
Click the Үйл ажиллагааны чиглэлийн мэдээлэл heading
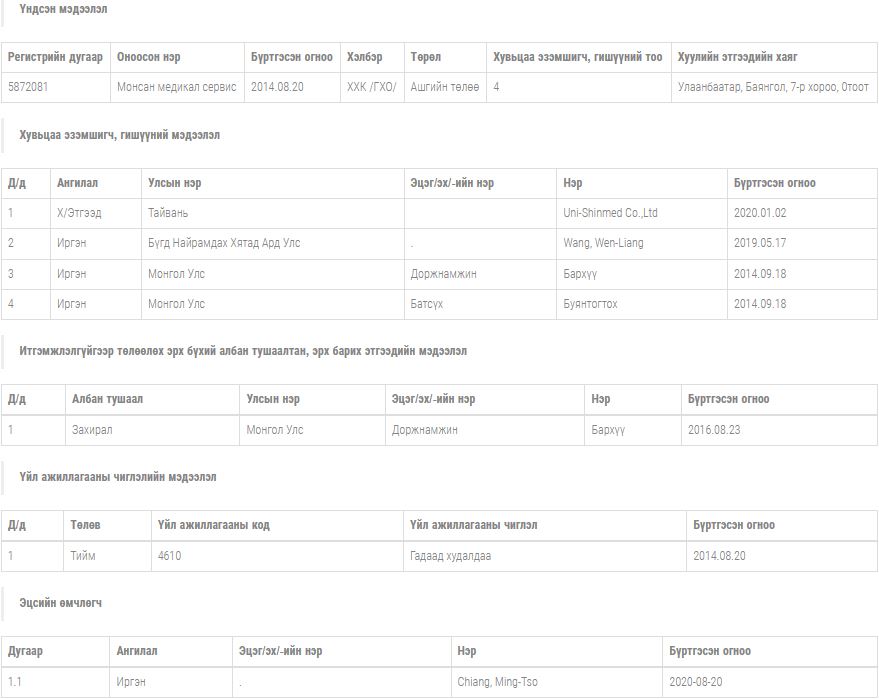point(117,477)
